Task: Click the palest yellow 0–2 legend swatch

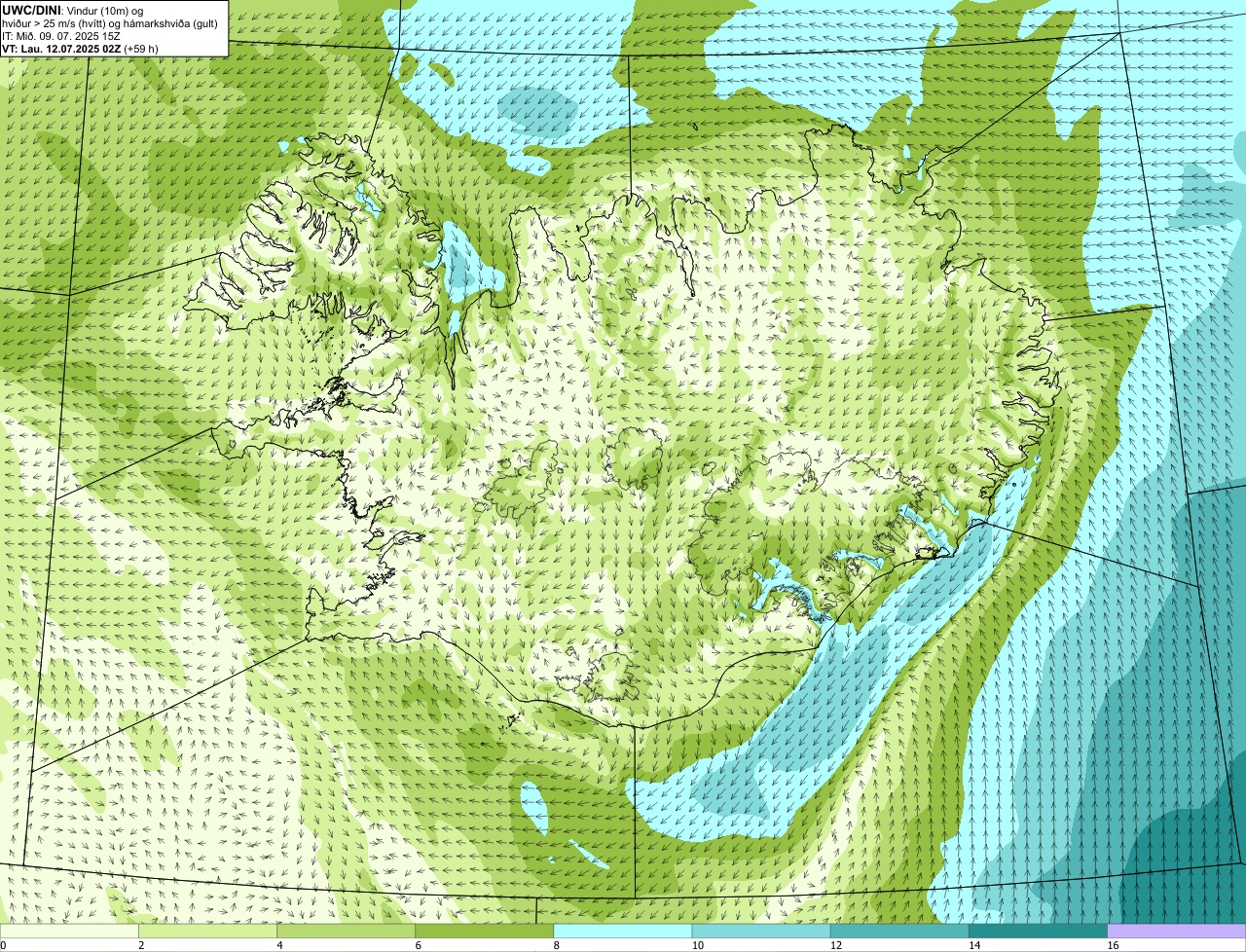Action: click(x=69, y=931)
